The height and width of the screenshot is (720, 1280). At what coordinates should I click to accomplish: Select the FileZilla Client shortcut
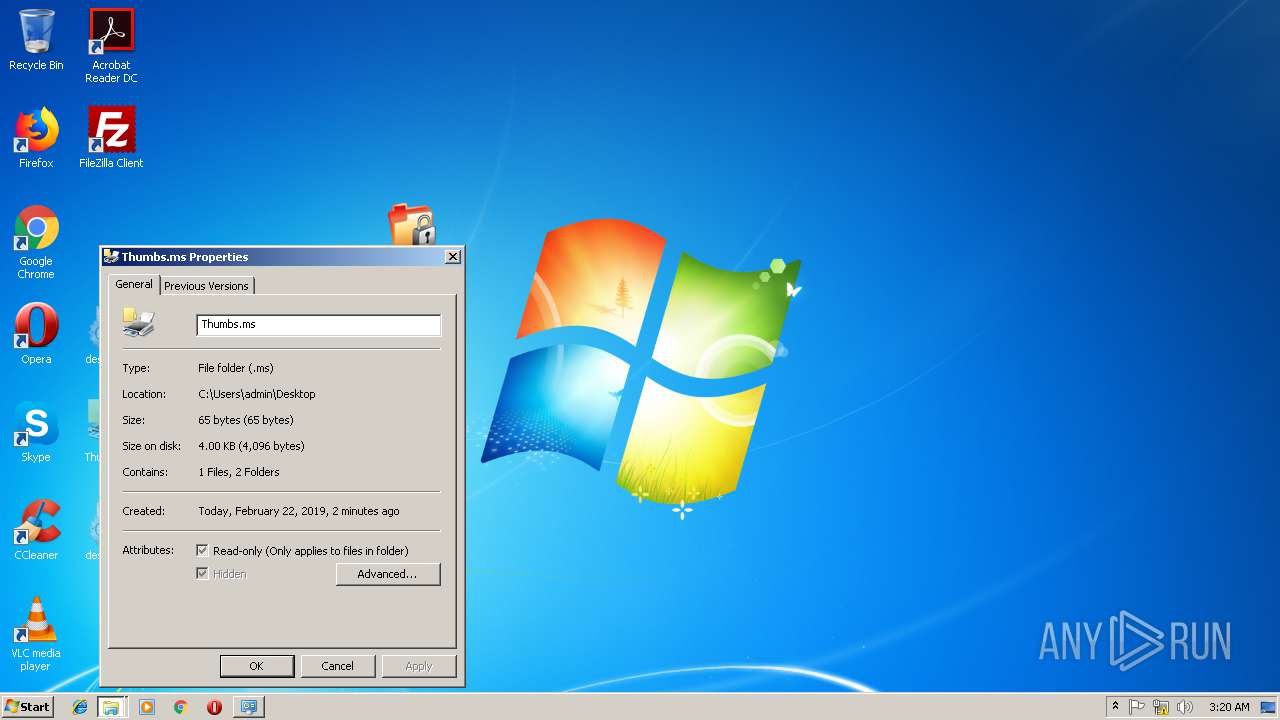pyautogui.click(x=111, y=137)
